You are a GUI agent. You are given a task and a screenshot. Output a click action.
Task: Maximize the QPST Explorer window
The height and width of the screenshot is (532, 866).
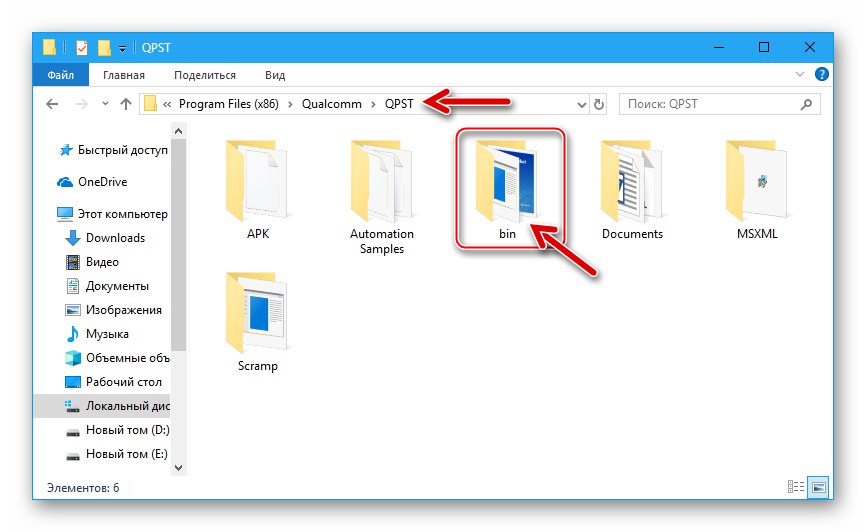(x=764, y=48)
